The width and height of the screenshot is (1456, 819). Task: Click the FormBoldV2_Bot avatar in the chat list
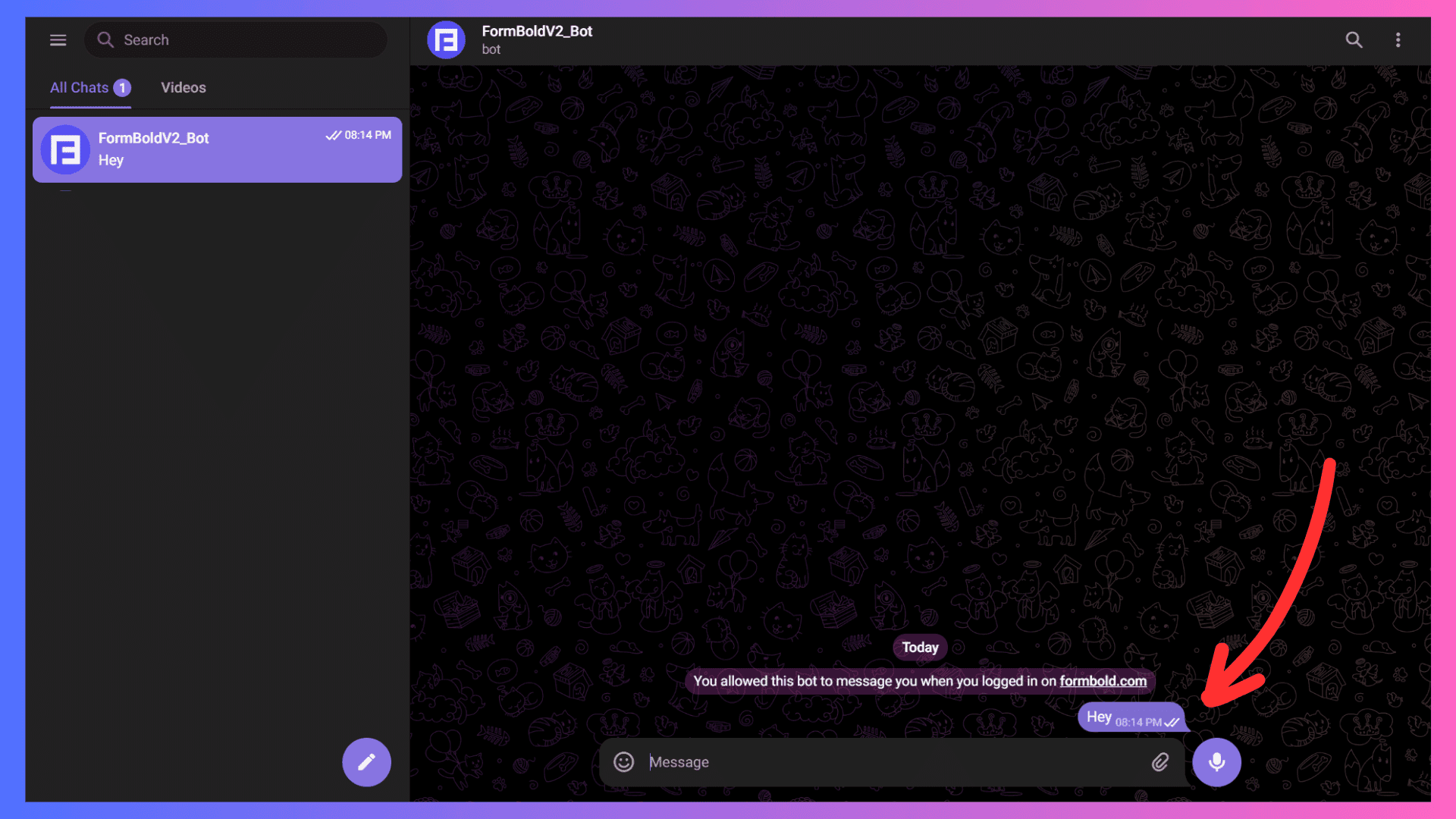point(65,149)
